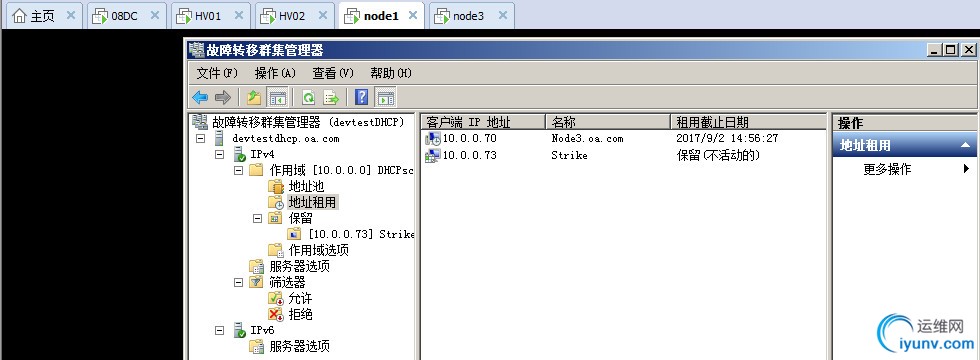
Task: Toggle the console tree pane icon
Action: click(277, 98)
